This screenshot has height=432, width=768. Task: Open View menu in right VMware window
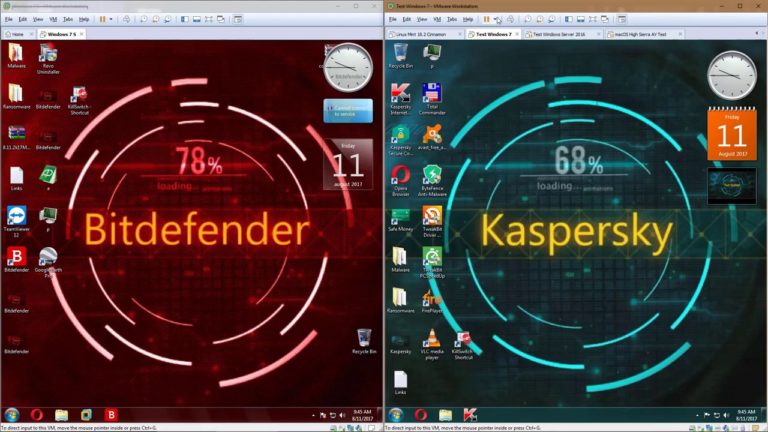coord(422,19)
